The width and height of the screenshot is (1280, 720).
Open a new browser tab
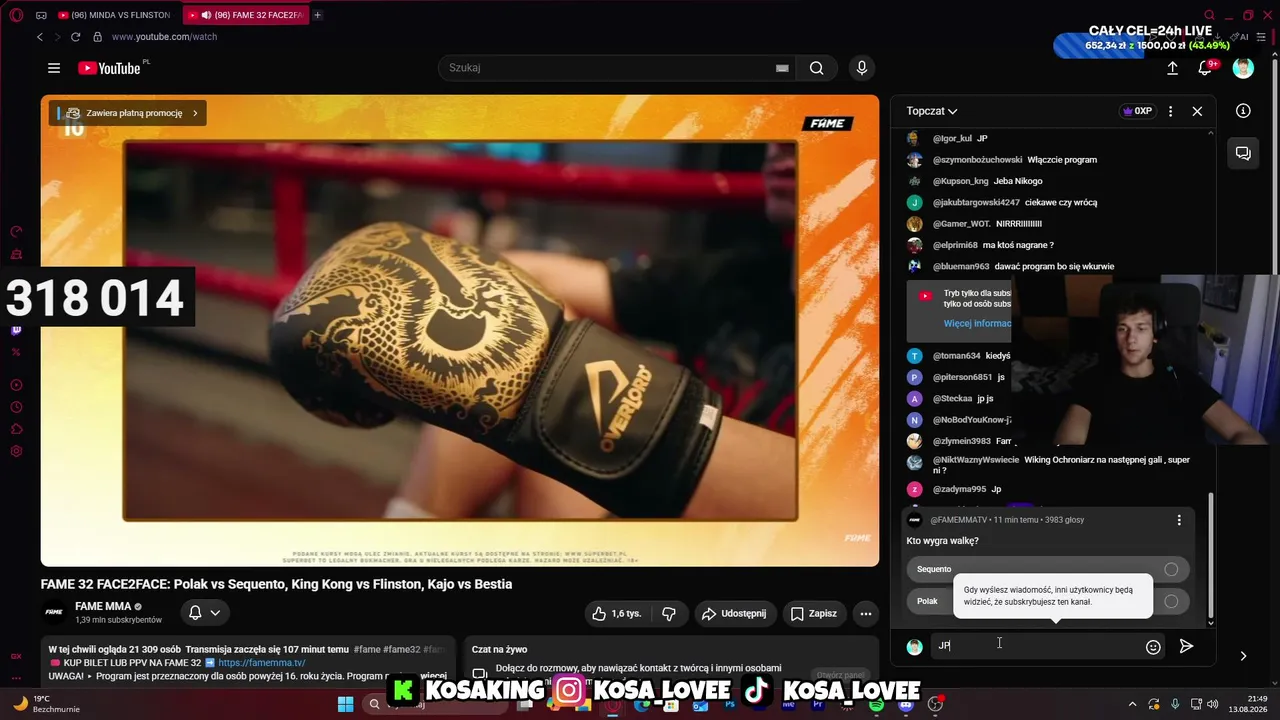317,15
